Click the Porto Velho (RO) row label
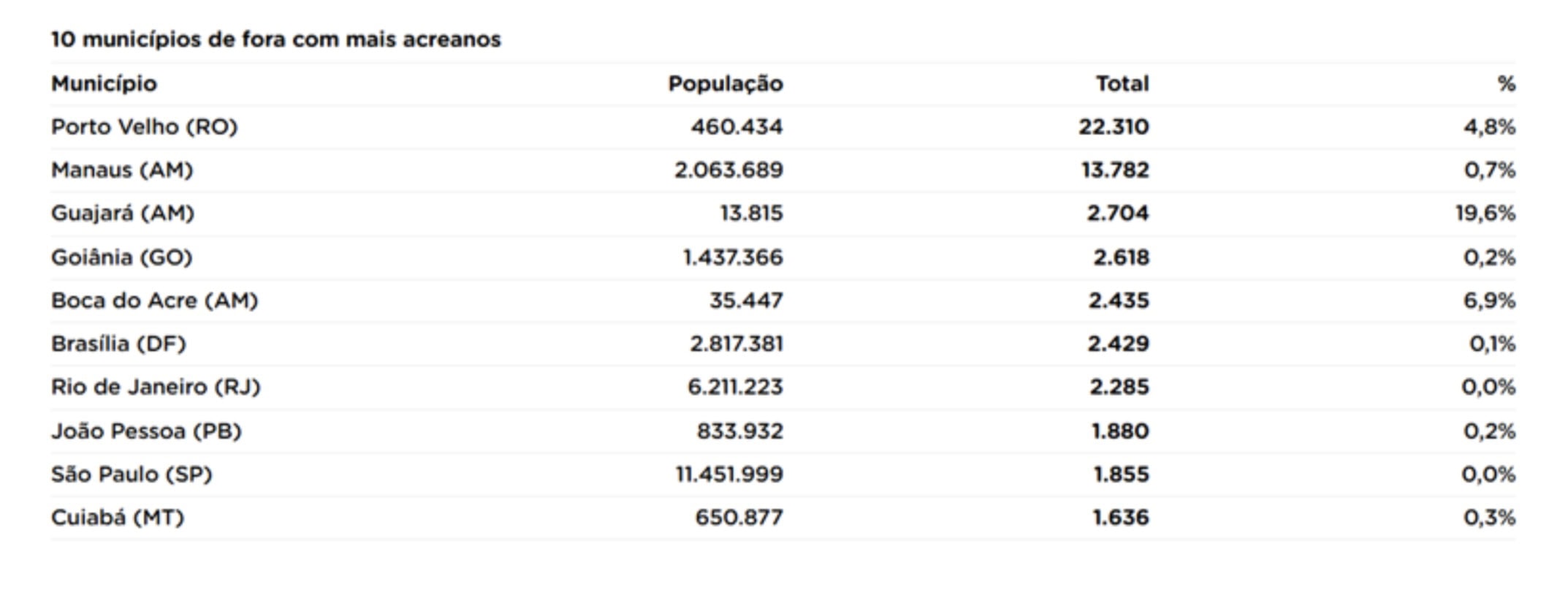Viewport: 1568px width, 590px height. click(x=144, y=127)
